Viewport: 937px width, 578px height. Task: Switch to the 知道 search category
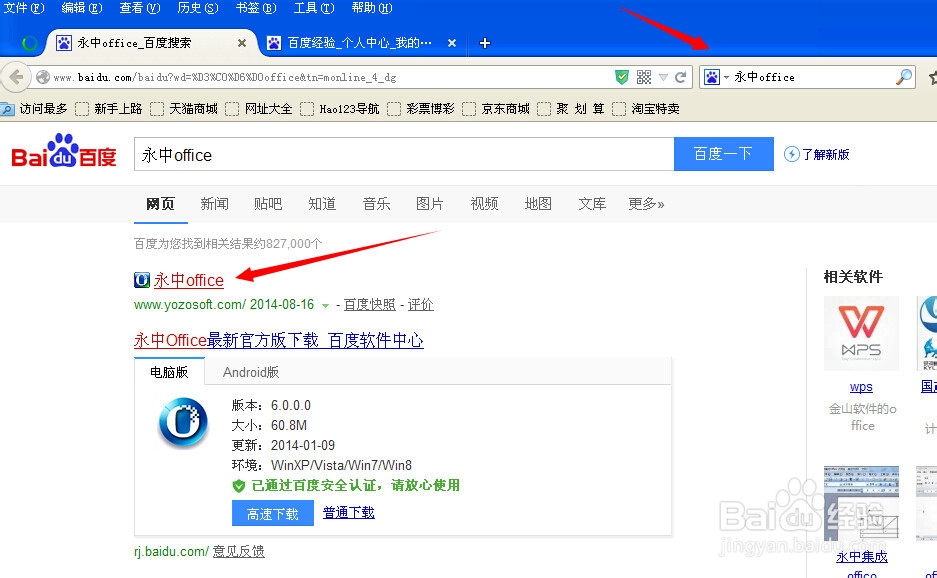coord(322,204)
